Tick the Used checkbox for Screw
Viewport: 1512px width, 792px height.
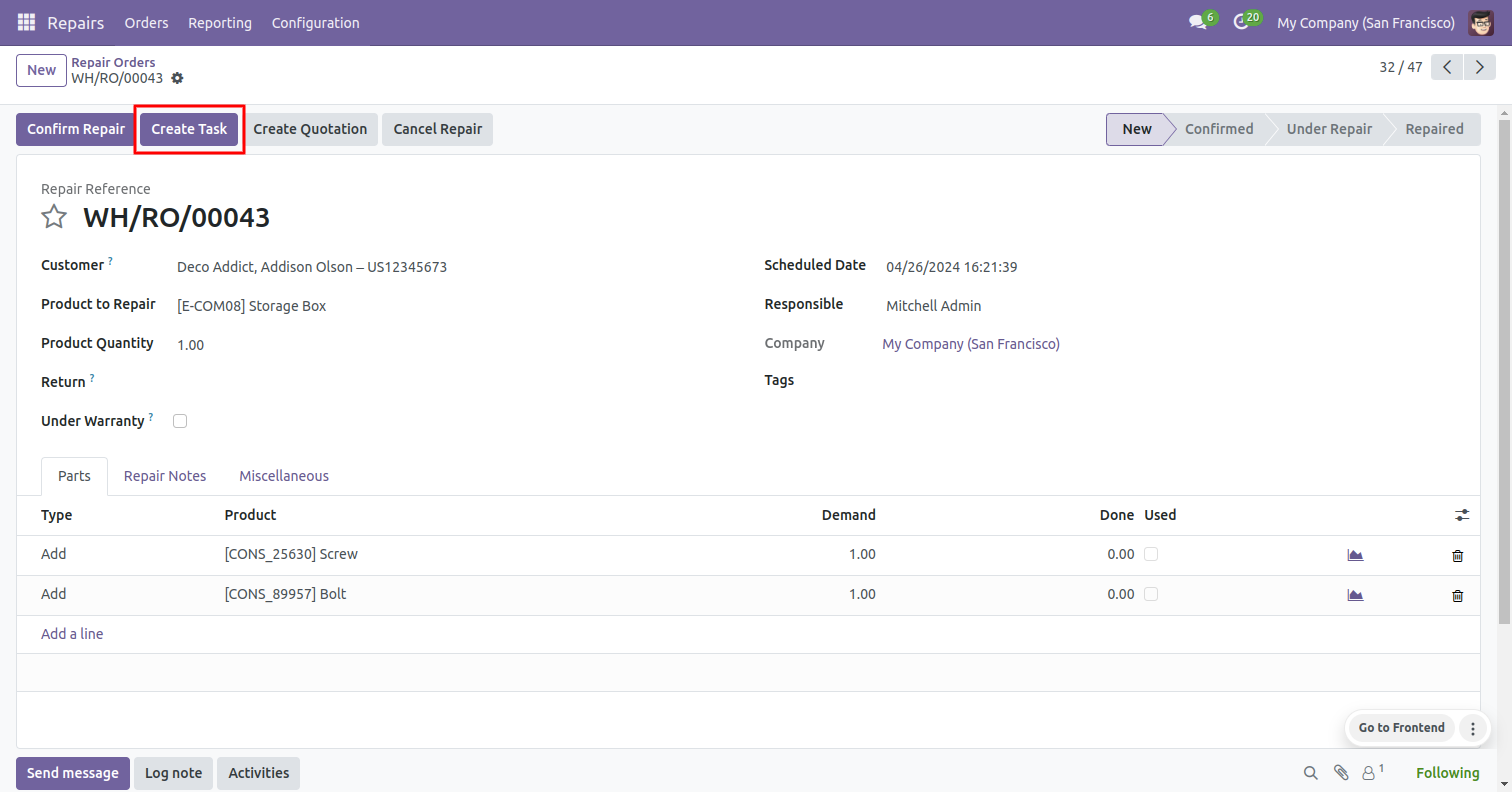pyautogui.click(x=1151, y=554)
